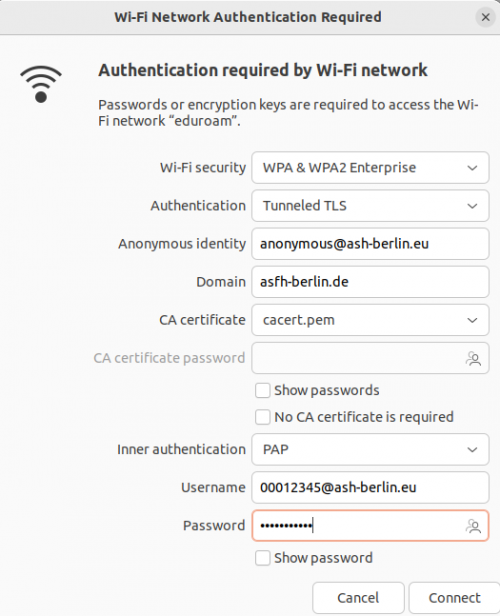Open the Wi-Fi security dropdown
The height and width of the screenshot is (616, 500).
click(370, 168)
